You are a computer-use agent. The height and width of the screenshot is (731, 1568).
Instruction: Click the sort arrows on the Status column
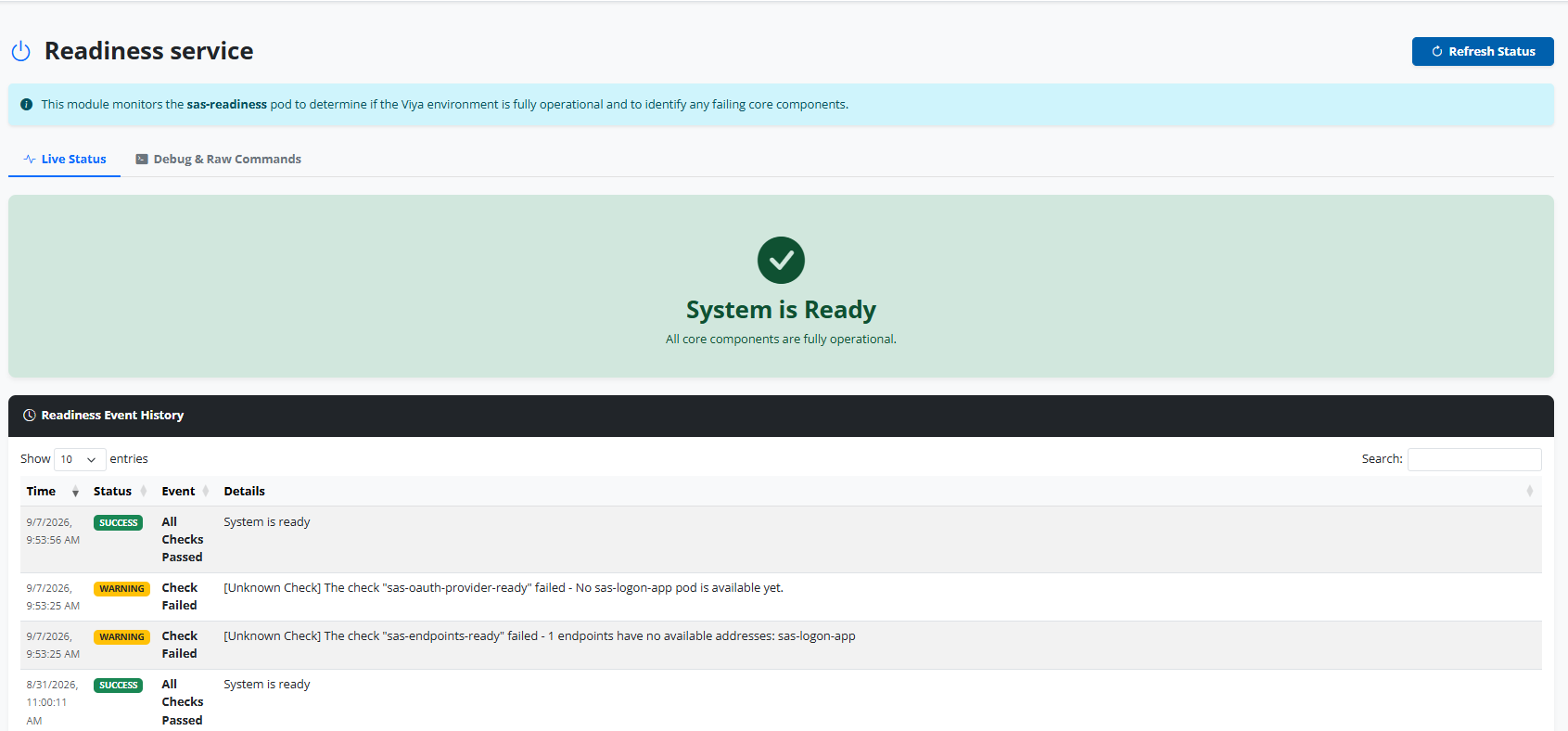pyautogui.click(x=144, y=492)
